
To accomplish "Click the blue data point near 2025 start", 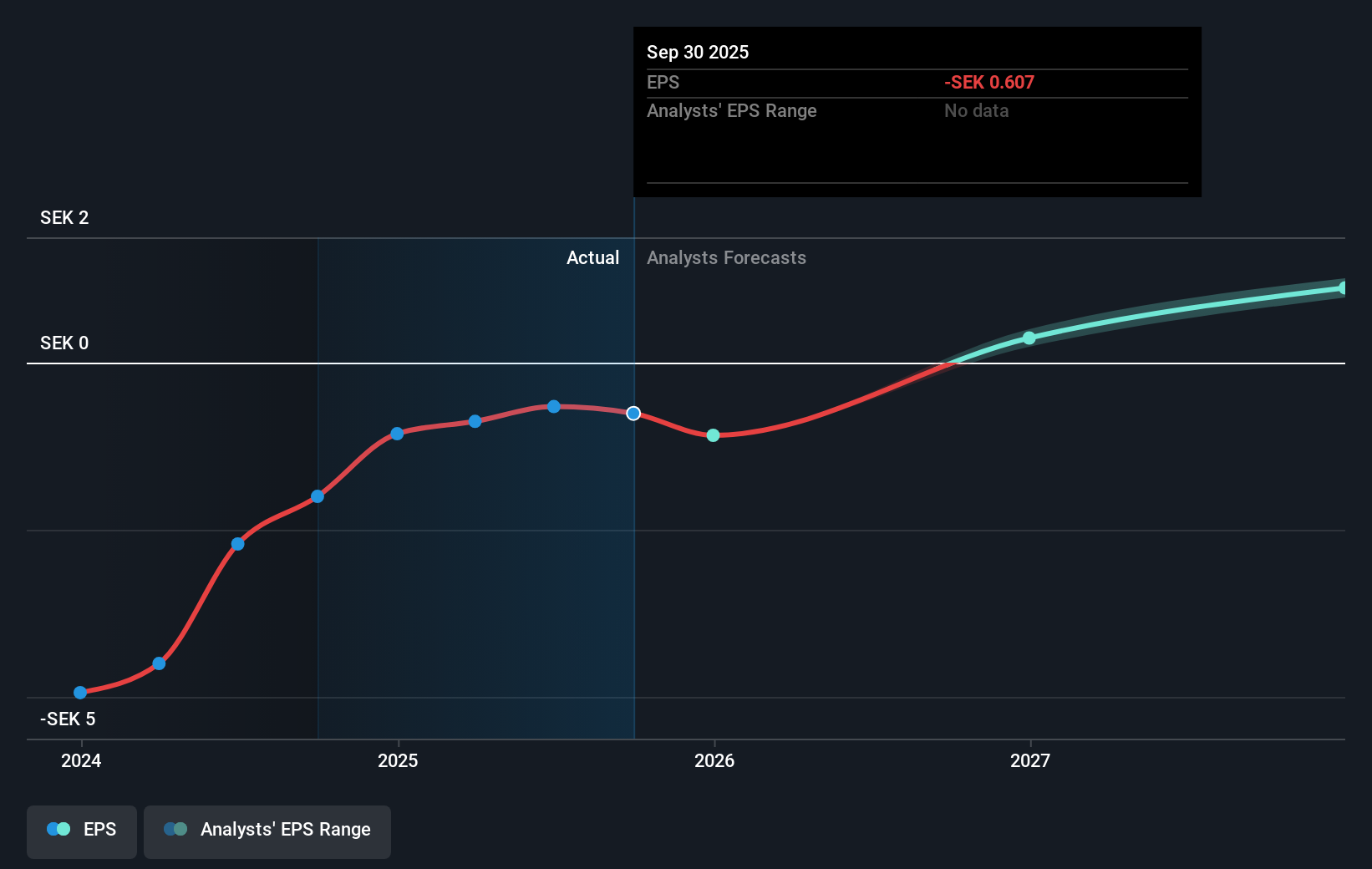I will [x=397, y=434].
